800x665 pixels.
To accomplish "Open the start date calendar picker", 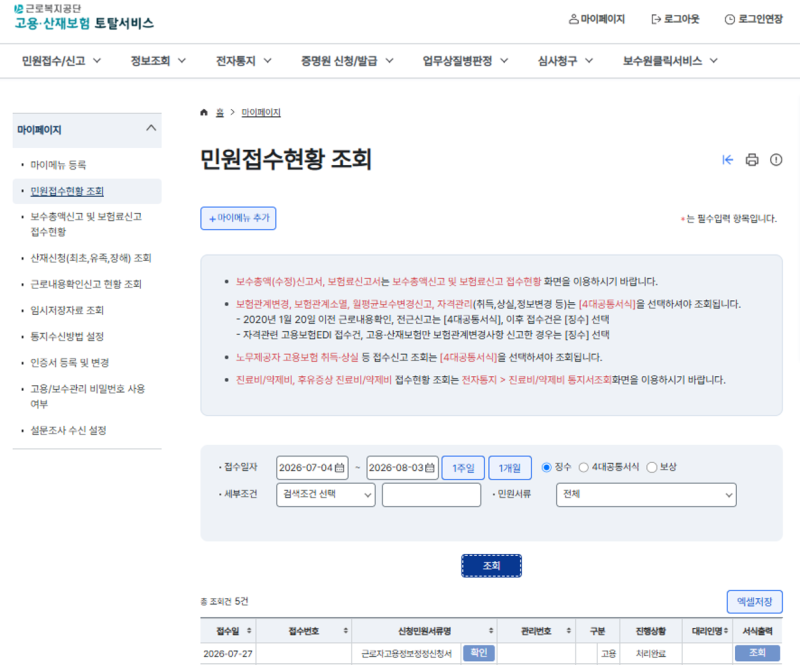I will 340,467.
